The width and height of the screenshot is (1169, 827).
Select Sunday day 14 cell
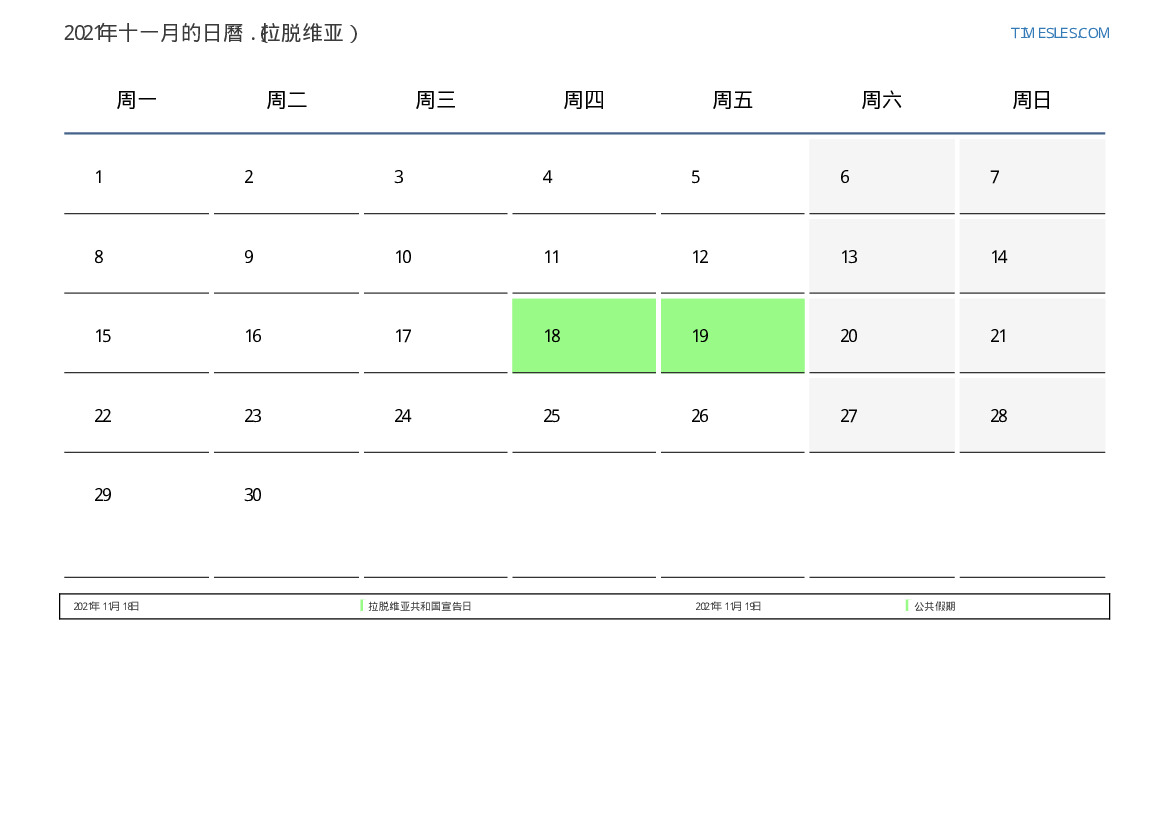[1032, 257]
